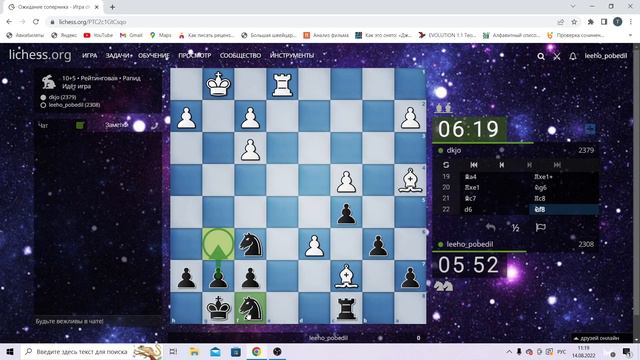640x360 pixels.
Task: Open challenges via crossed swords icon
Action: (557, 56)
